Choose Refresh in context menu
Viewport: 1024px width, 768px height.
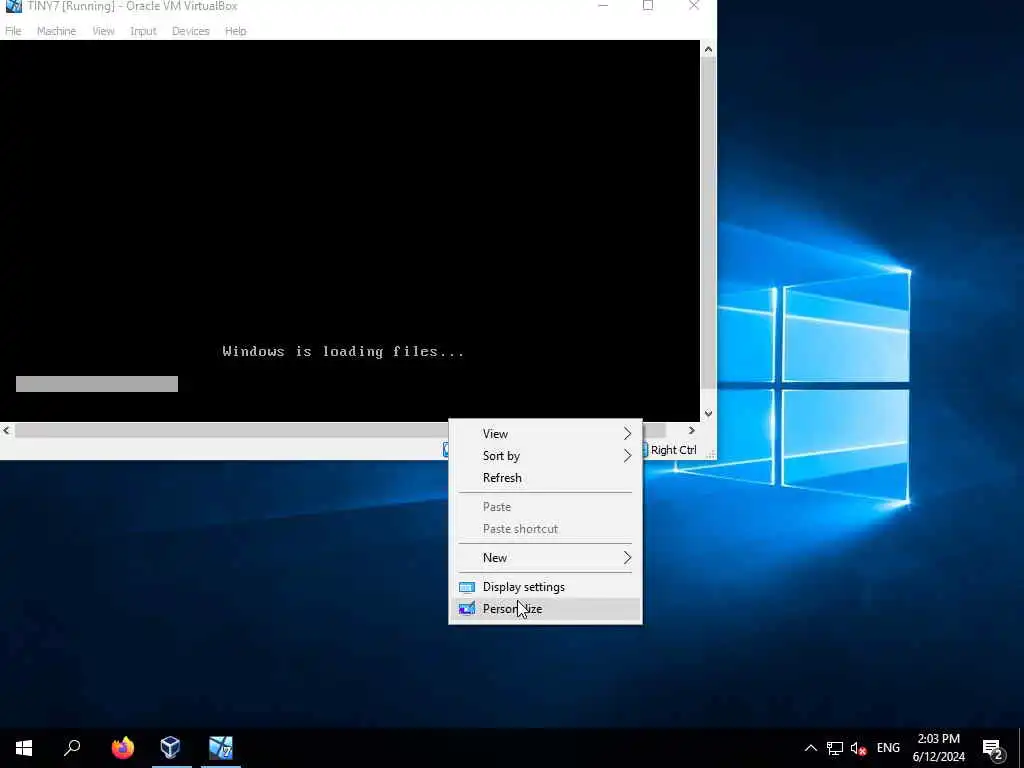pos(545,478)
